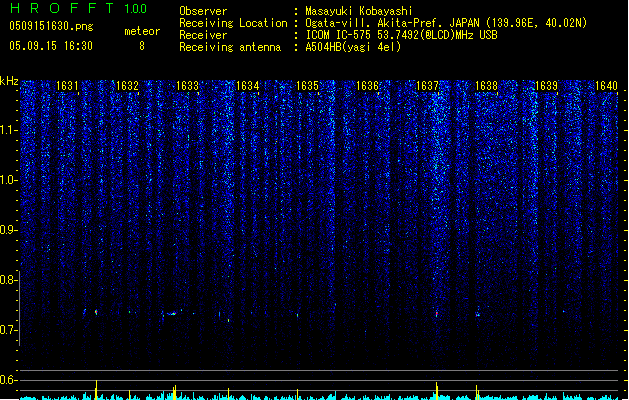Click the Receiver label
This screenshot has height=400, width=629.
[x=203, y=35]
